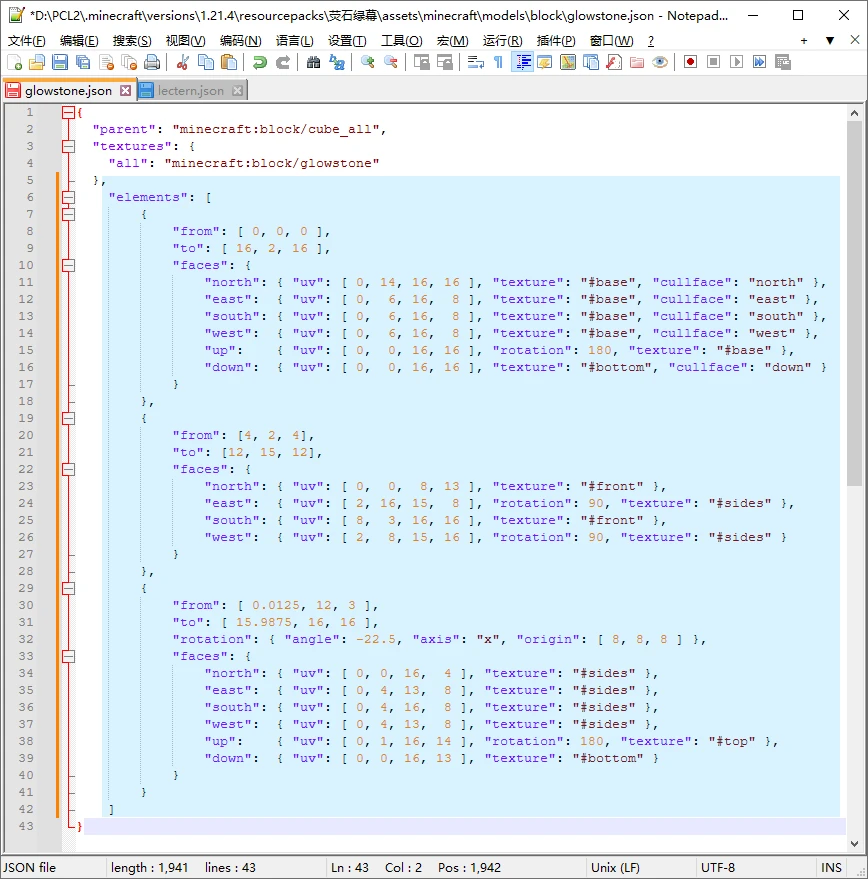Open the 窗口(W) menu

click(x=611, y=40)
